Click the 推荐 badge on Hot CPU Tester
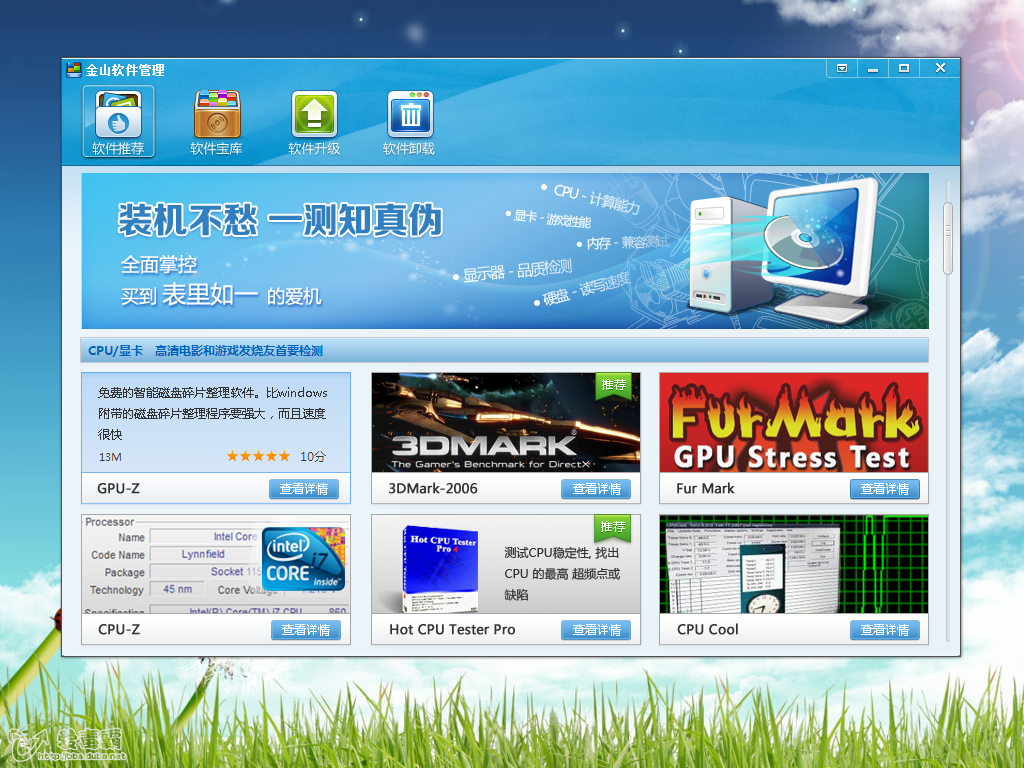This screenshot has height=768, width=1024. tap(613, 526)
